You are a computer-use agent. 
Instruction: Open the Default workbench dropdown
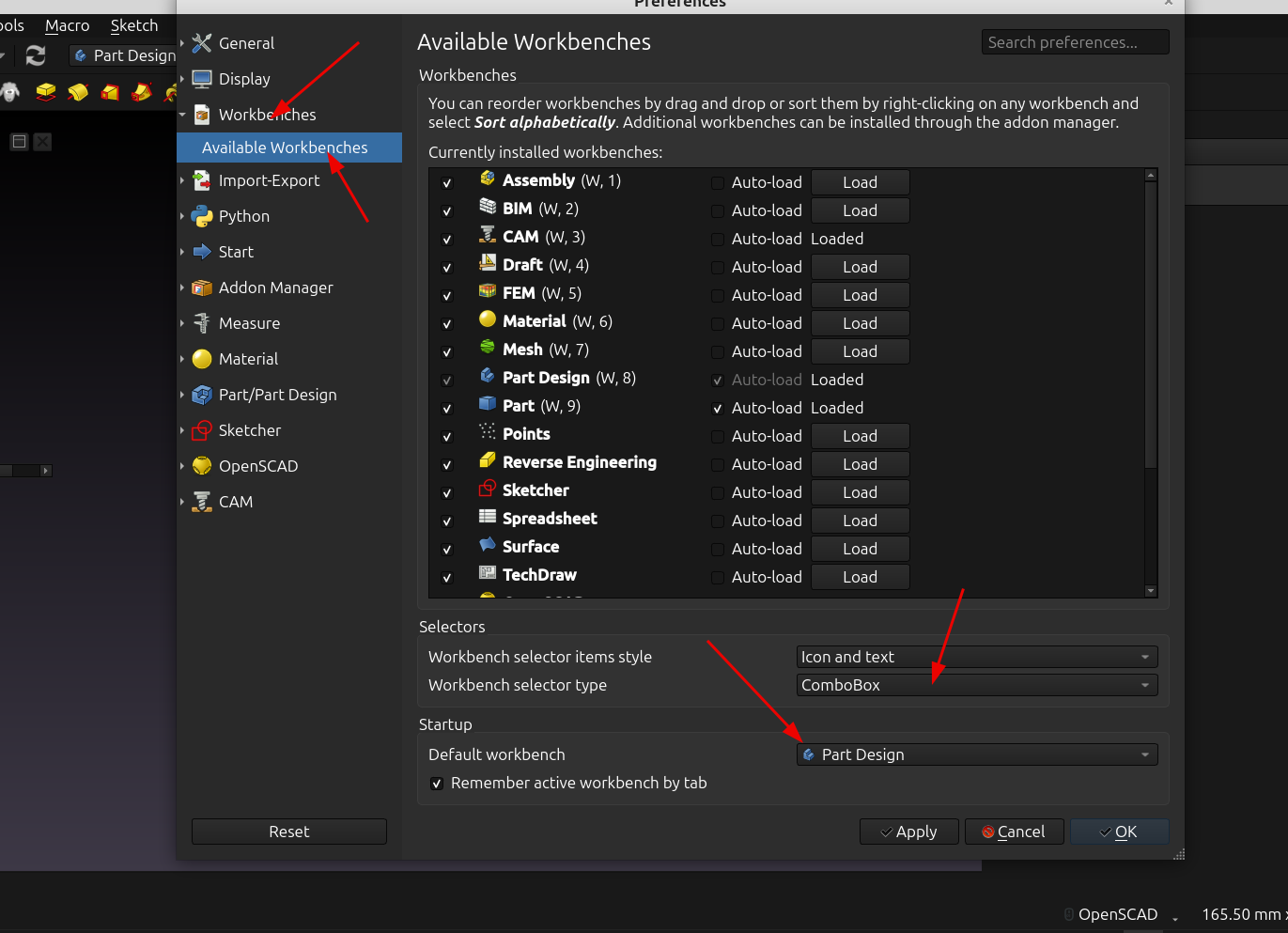pos(977,754)
